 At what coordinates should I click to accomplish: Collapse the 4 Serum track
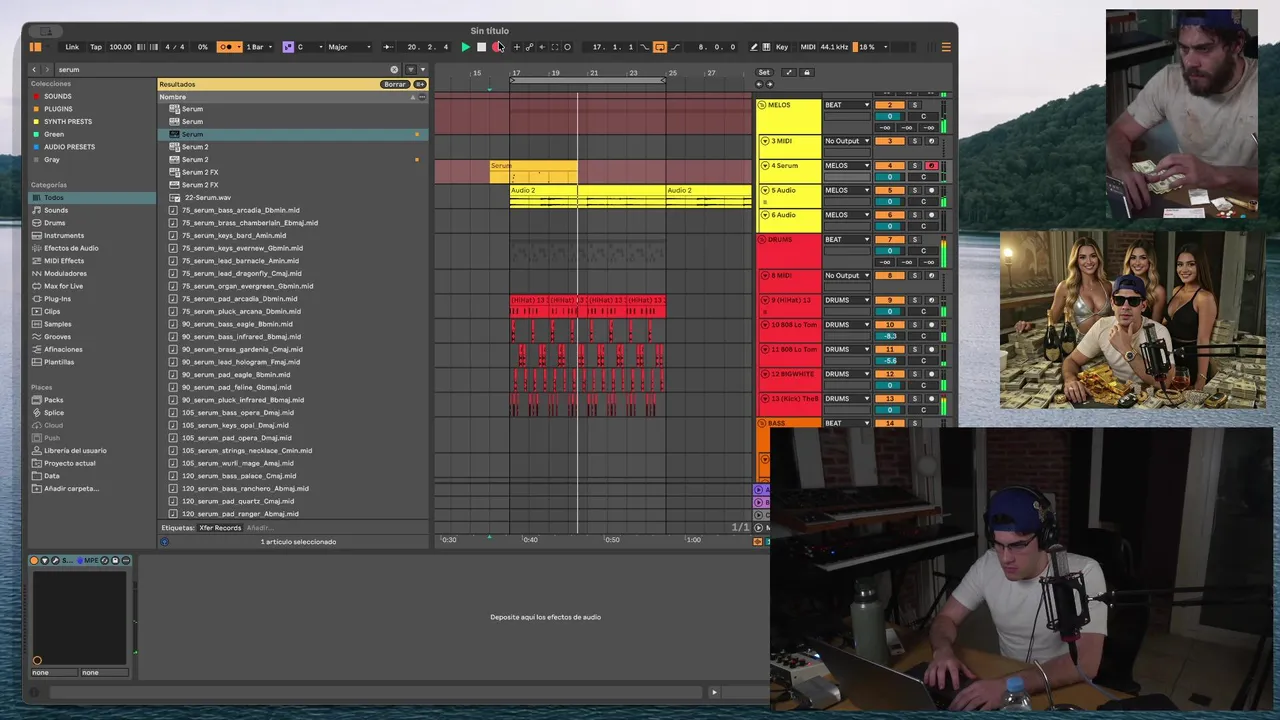tap(765, 166)
